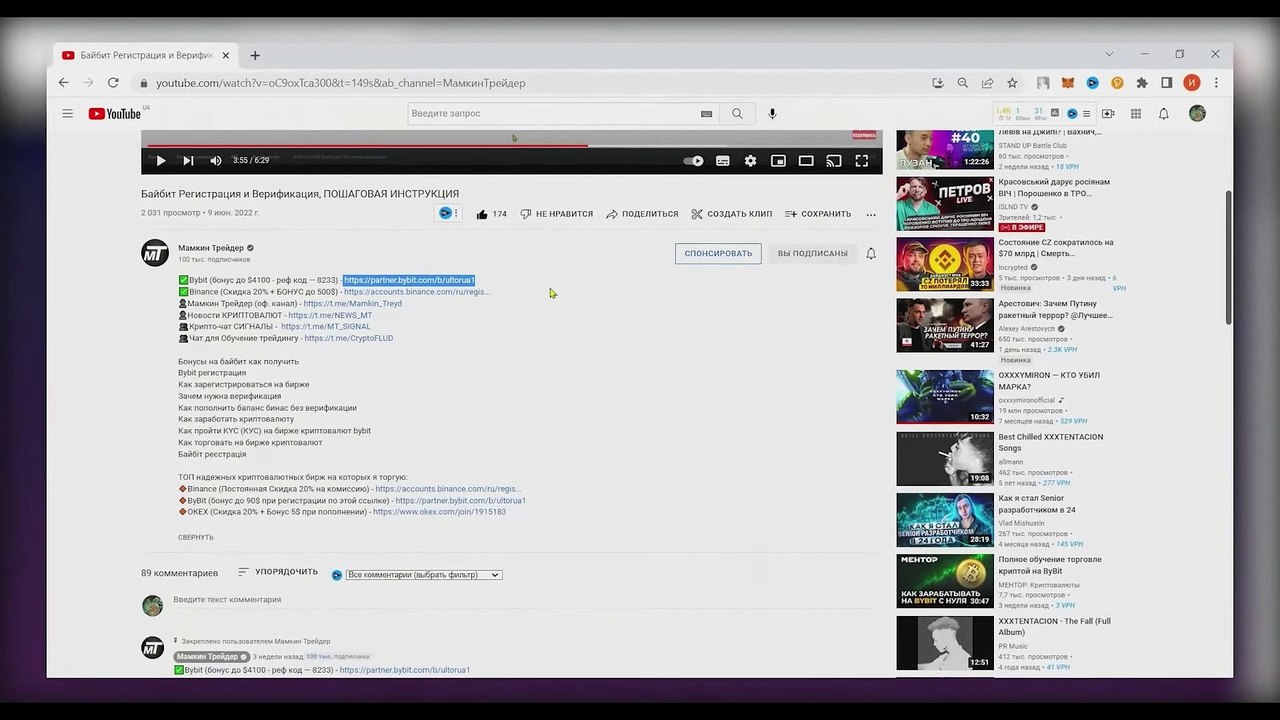
Task: Collapse the description with СВЕРНУТЬ
Action: point(196,537)
